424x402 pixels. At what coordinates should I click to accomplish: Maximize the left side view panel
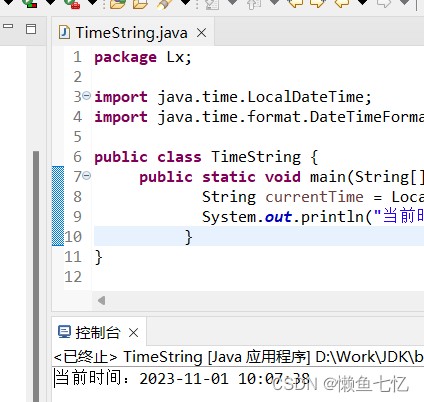tap(31, 29)
